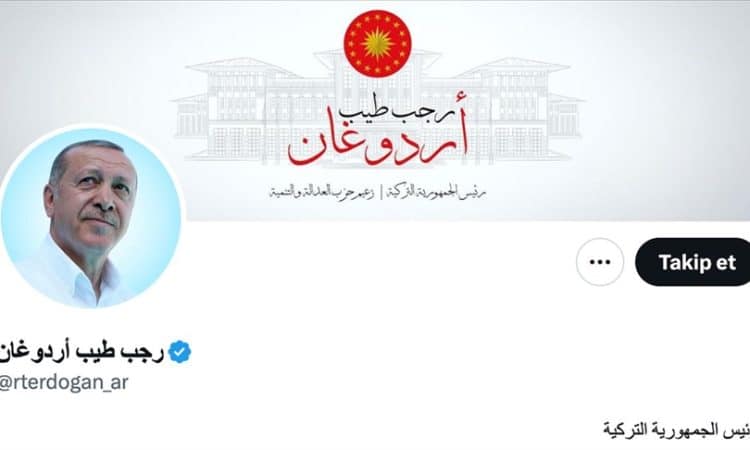This screenshot has height=450, width=750.
Task: Click the blue verified checkmark badge
Action: coord(179,351)
